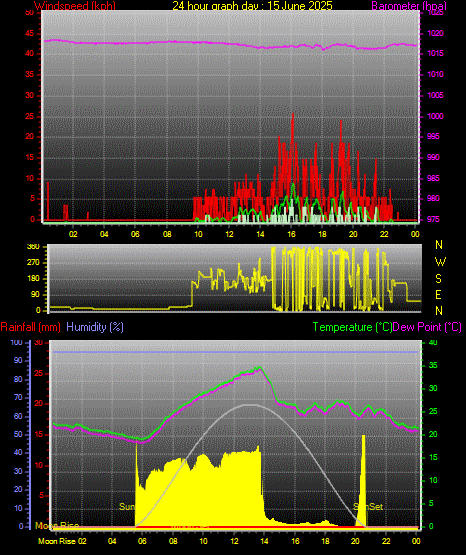This screenshot has height=555, width=466.
Task: Click the Moon Rise label inside bottom chart
Action: coord(57,526)
